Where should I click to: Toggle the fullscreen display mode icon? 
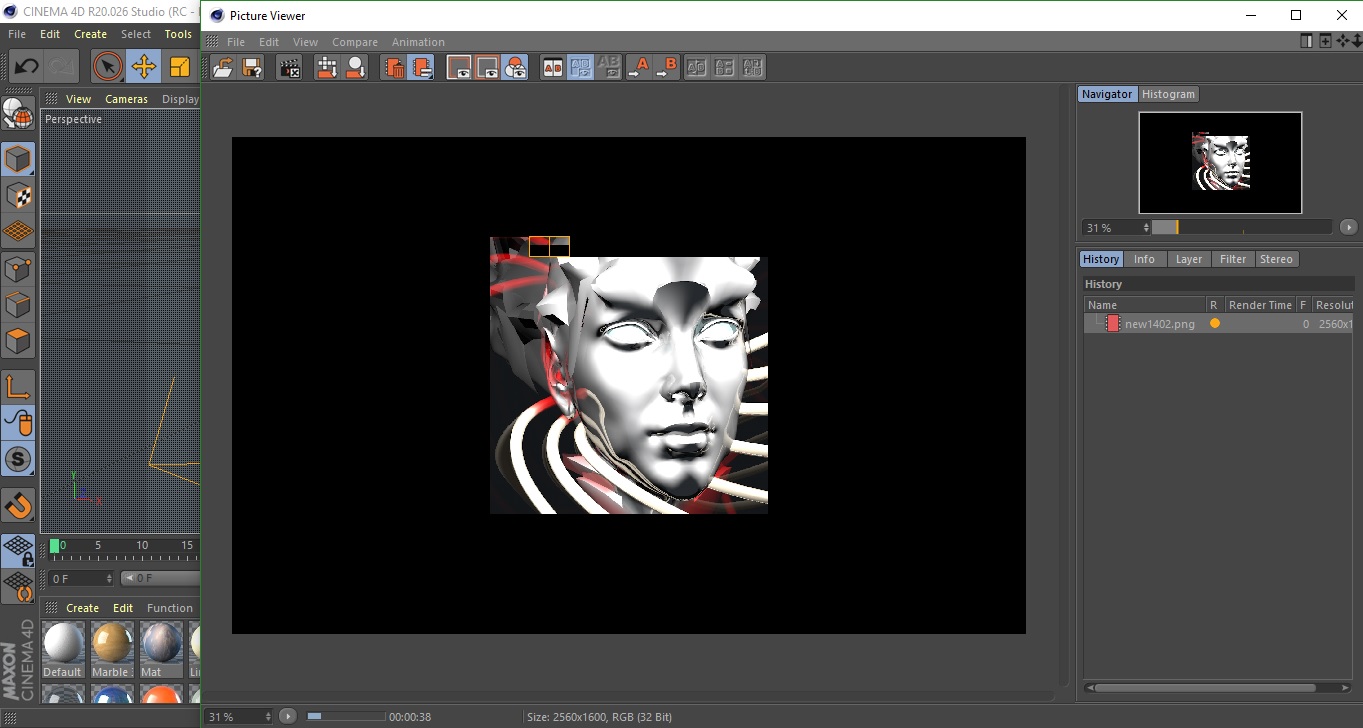point(459,67)
